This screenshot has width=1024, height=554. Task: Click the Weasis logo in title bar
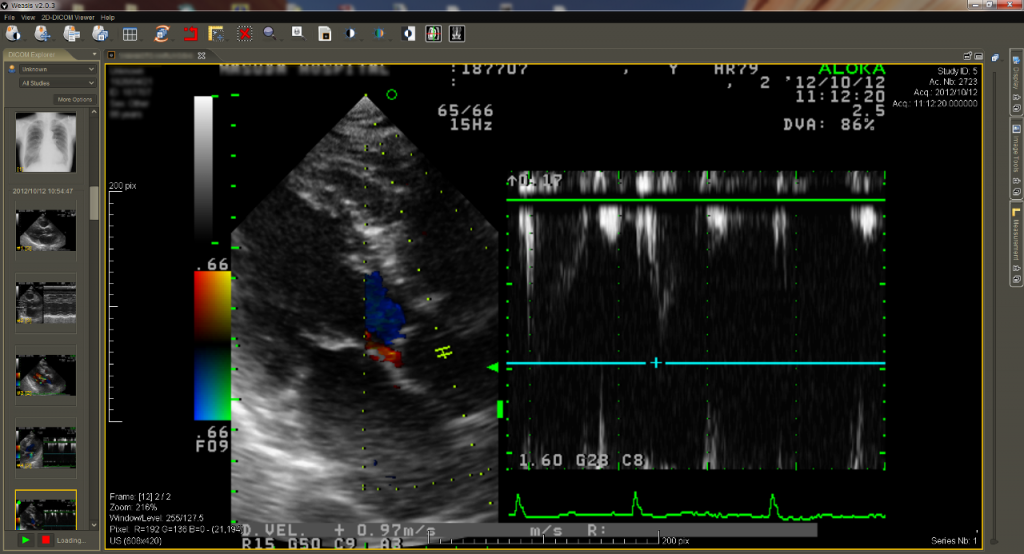(5, 5)
